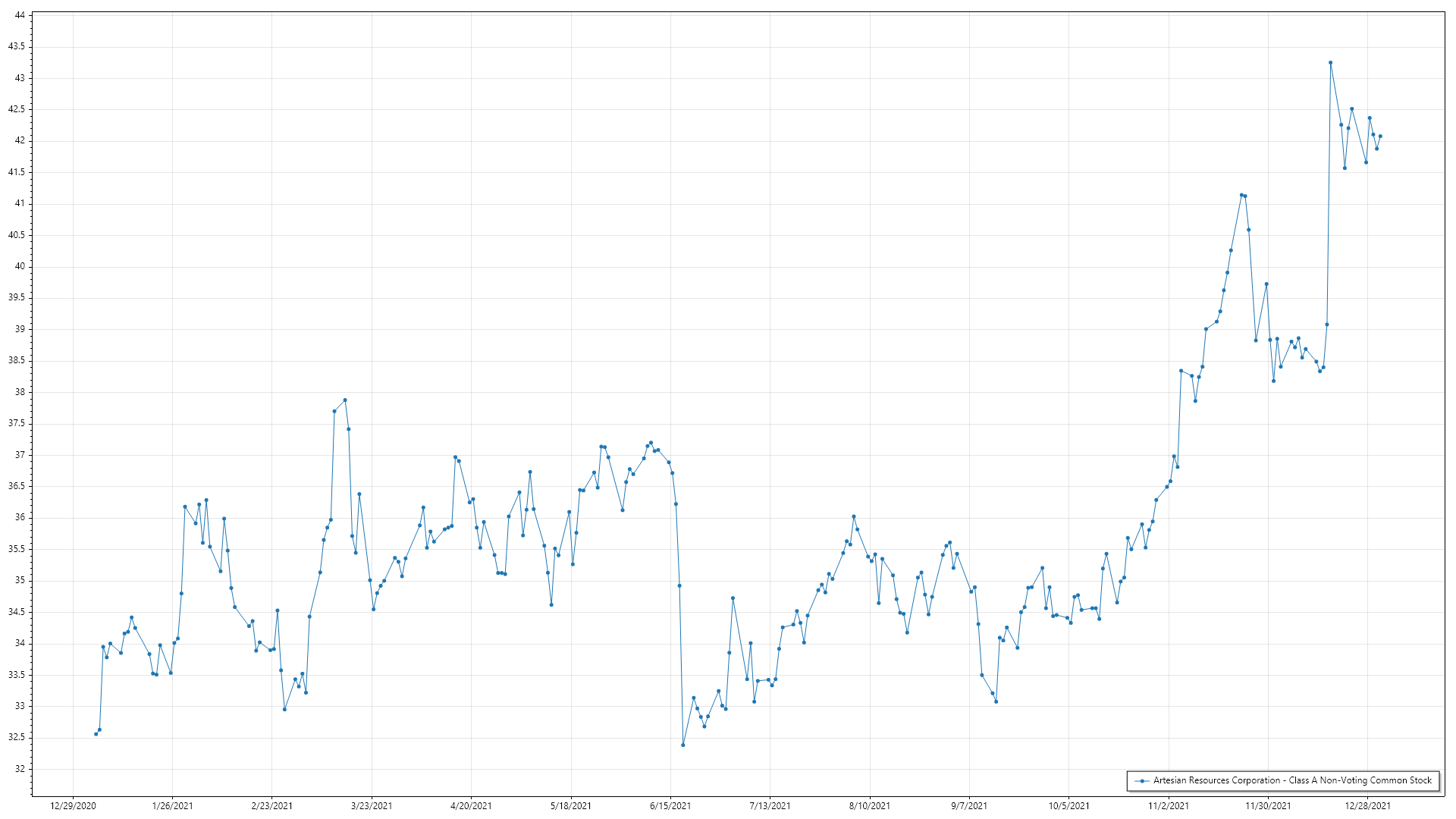
Task: Click the 35.5 y-axis tick label
Action: point(17,549)
